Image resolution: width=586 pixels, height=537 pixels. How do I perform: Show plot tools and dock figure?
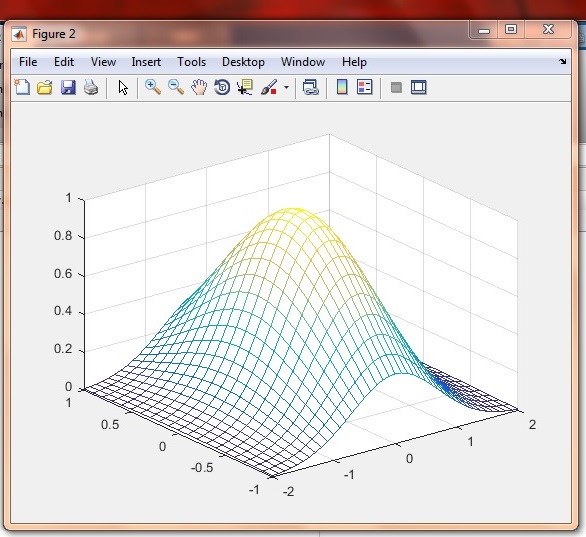point(419,87)
